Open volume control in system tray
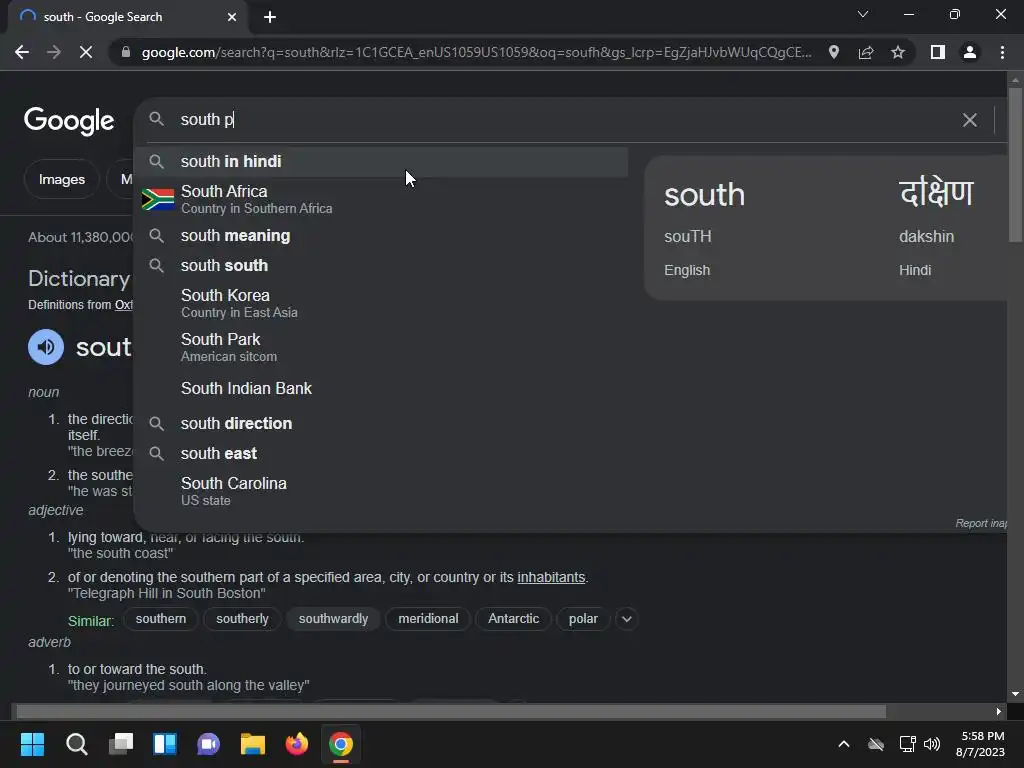The height and width of the screenshot is (768, 1024). 932,744
